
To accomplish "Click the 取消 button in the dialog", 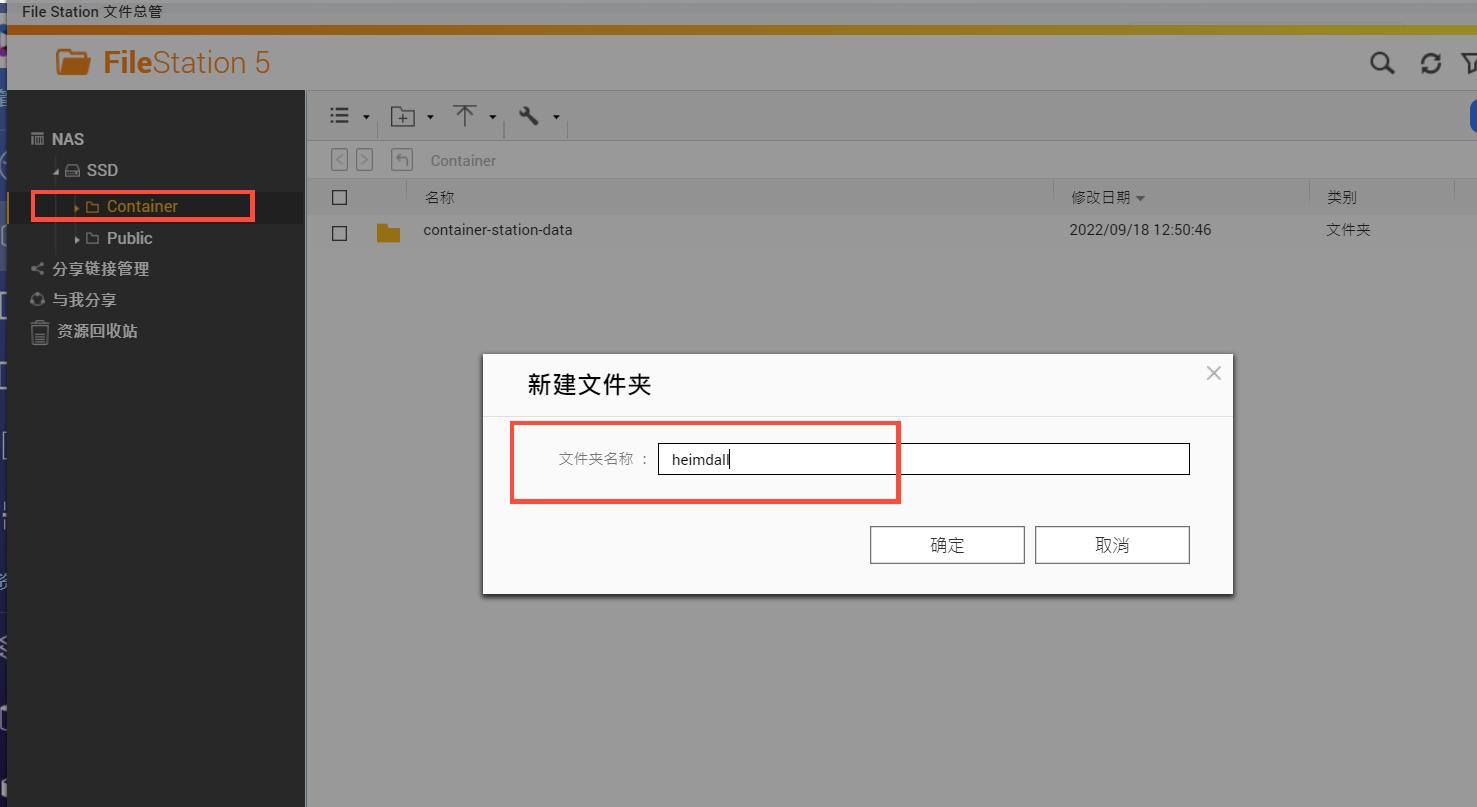I will point(1111,544).
